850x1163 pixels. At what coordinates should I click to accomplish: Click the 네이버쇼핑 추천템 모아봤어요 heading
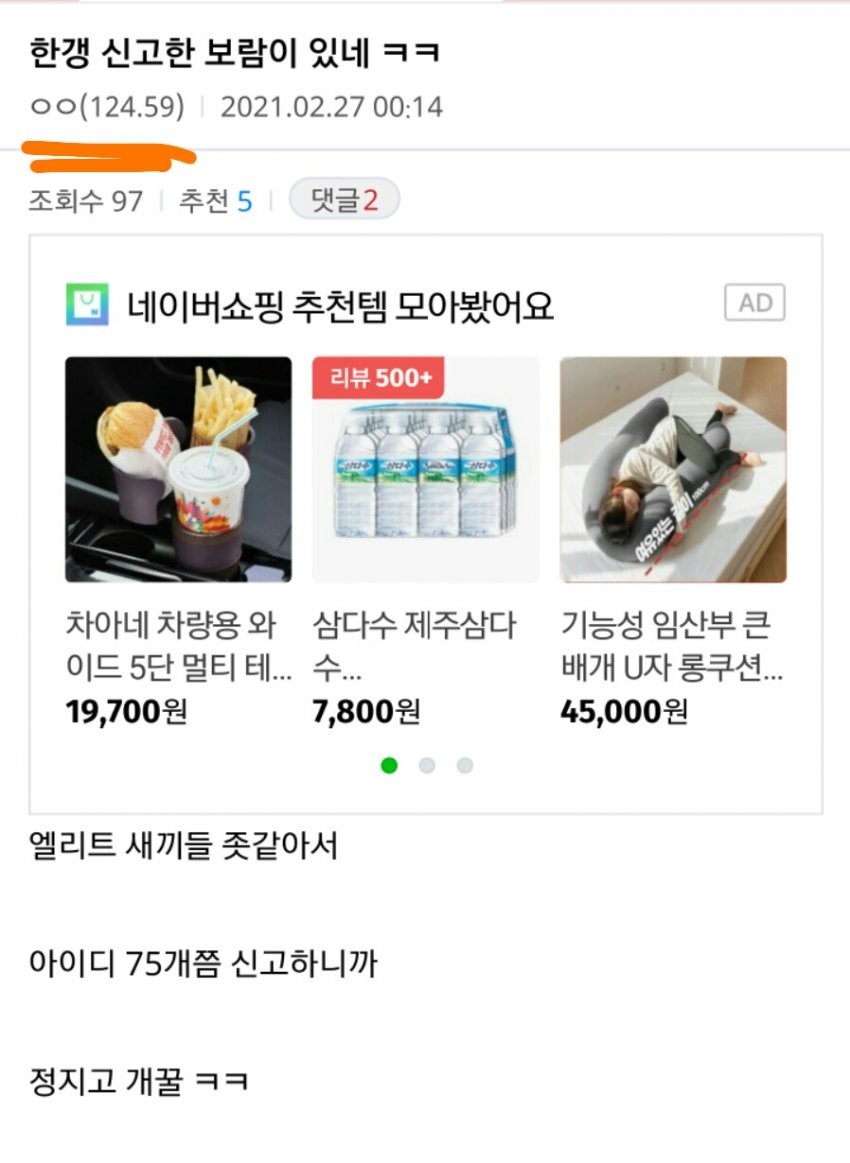pyautogui.click(x=340, y=306)
